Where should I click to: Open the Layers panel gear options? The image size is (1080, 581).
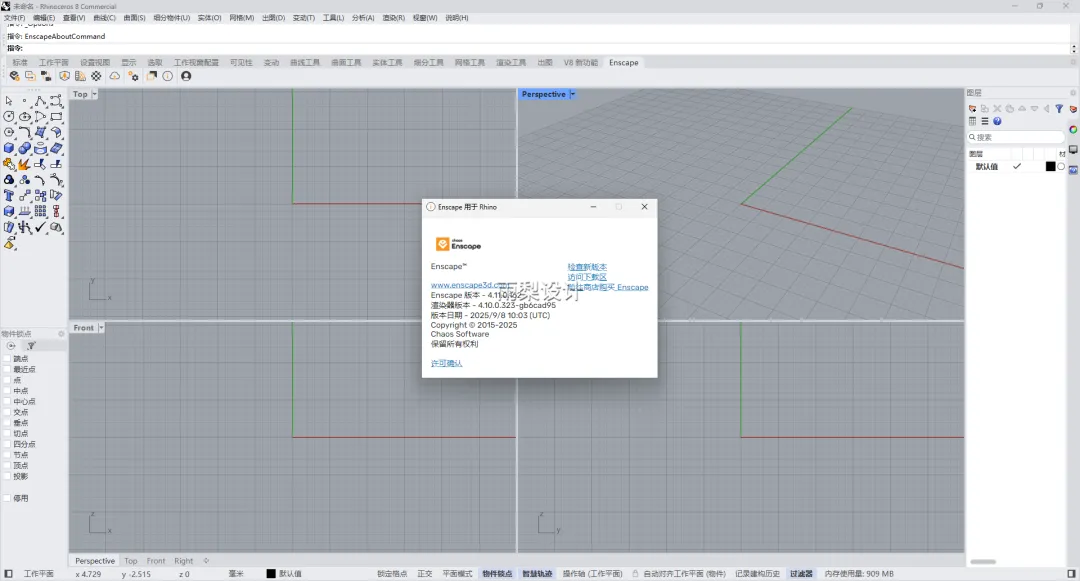[x=1072, y=93]
